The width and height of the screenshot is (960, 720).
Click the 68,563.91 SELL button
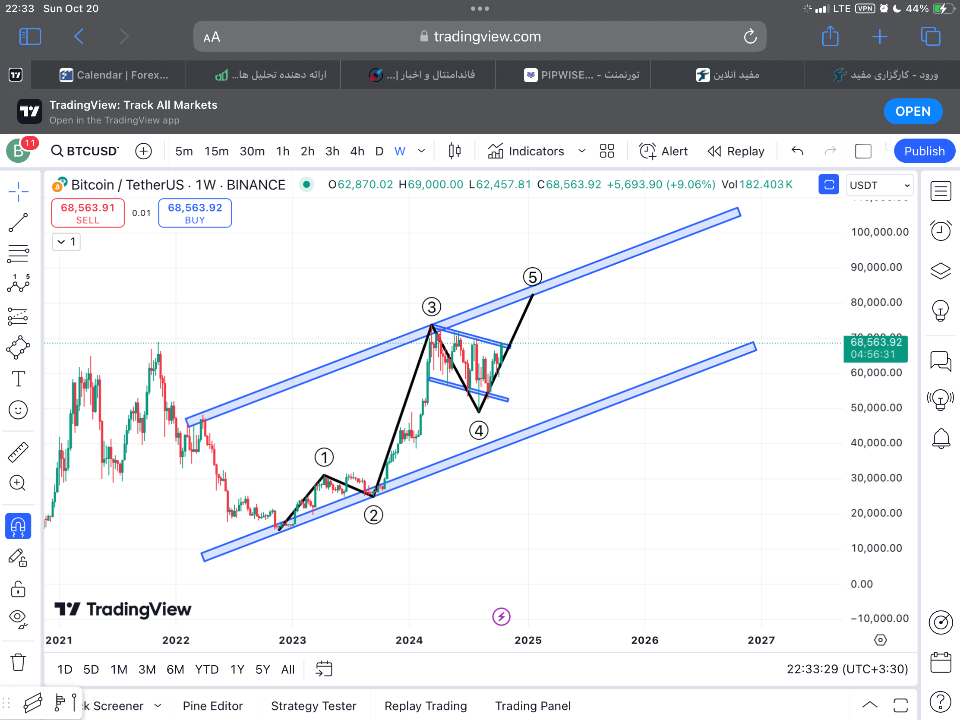(88, 213)
